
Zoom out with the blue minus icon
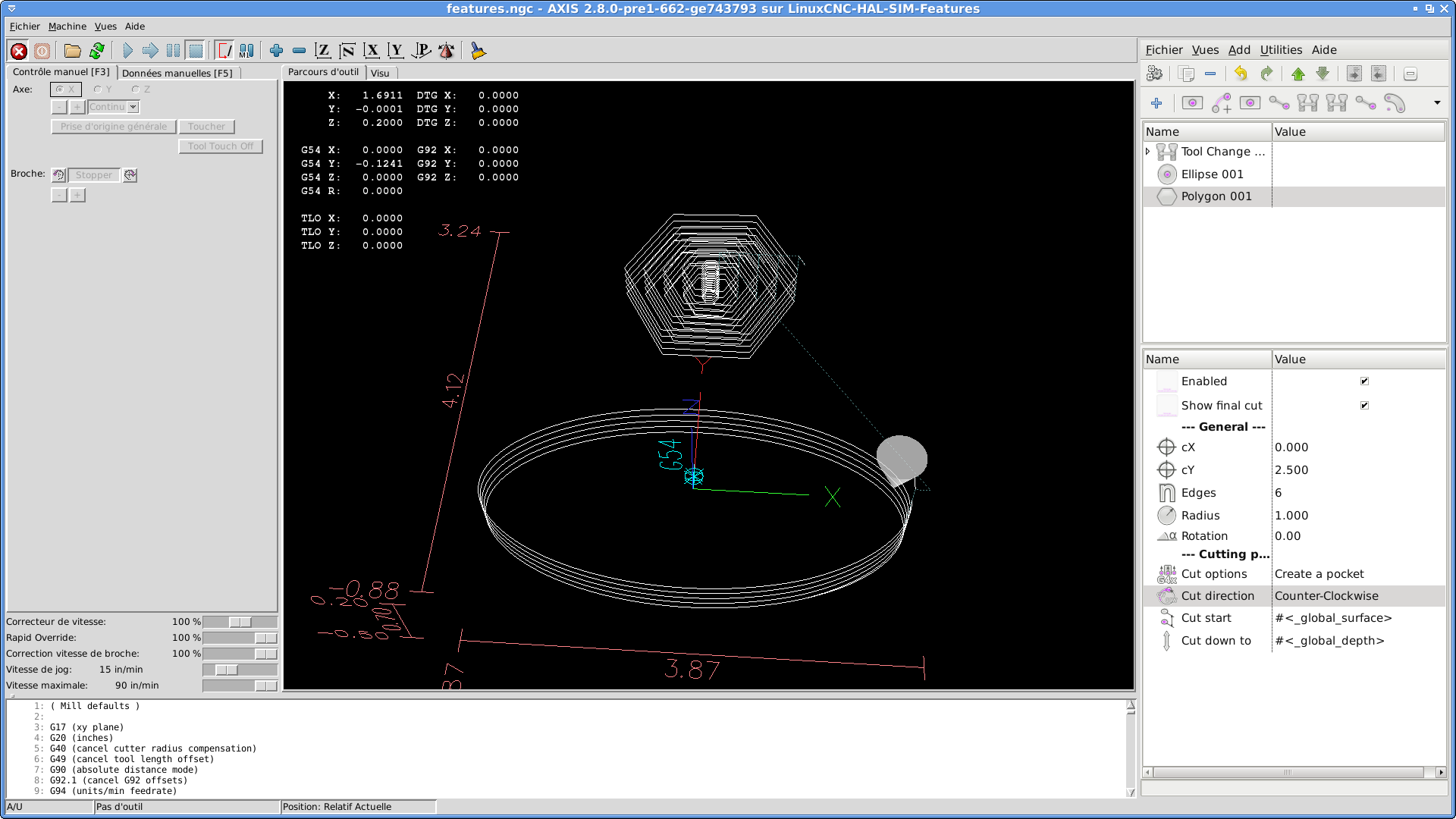[x=299, y=51]
